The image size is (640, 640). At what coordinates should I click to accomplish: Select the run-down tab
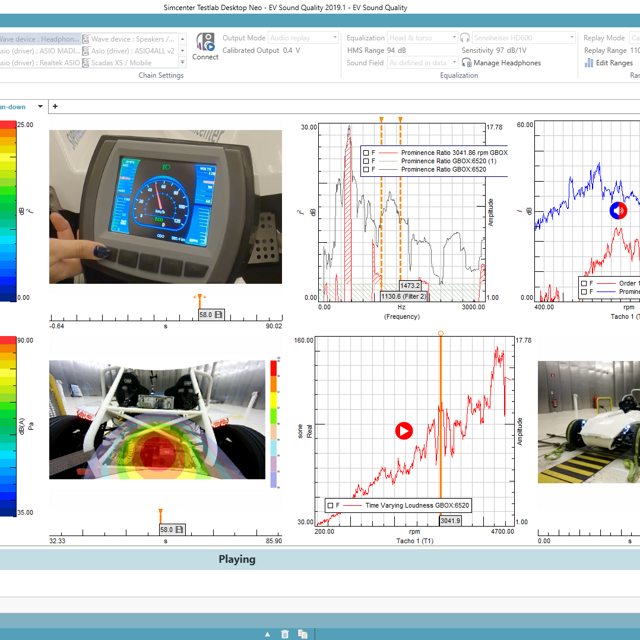coord(13,107)
